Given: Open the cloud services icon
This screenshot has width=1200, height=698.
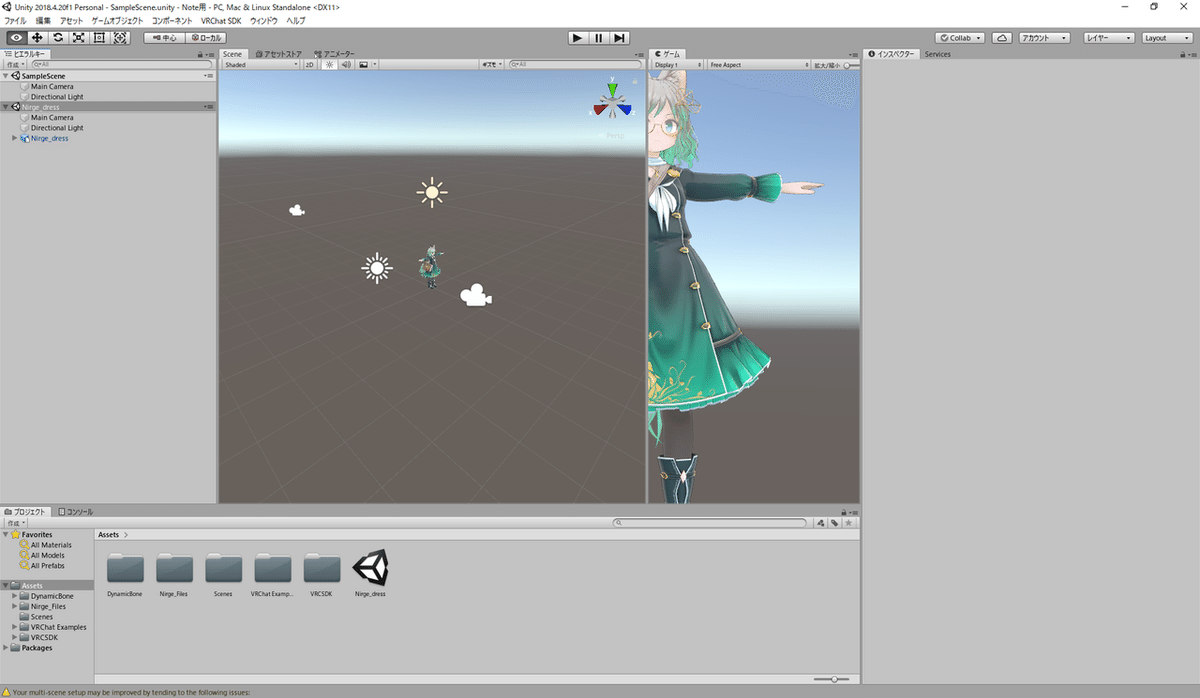Looking at the screenshot, I should (1002, 38).
